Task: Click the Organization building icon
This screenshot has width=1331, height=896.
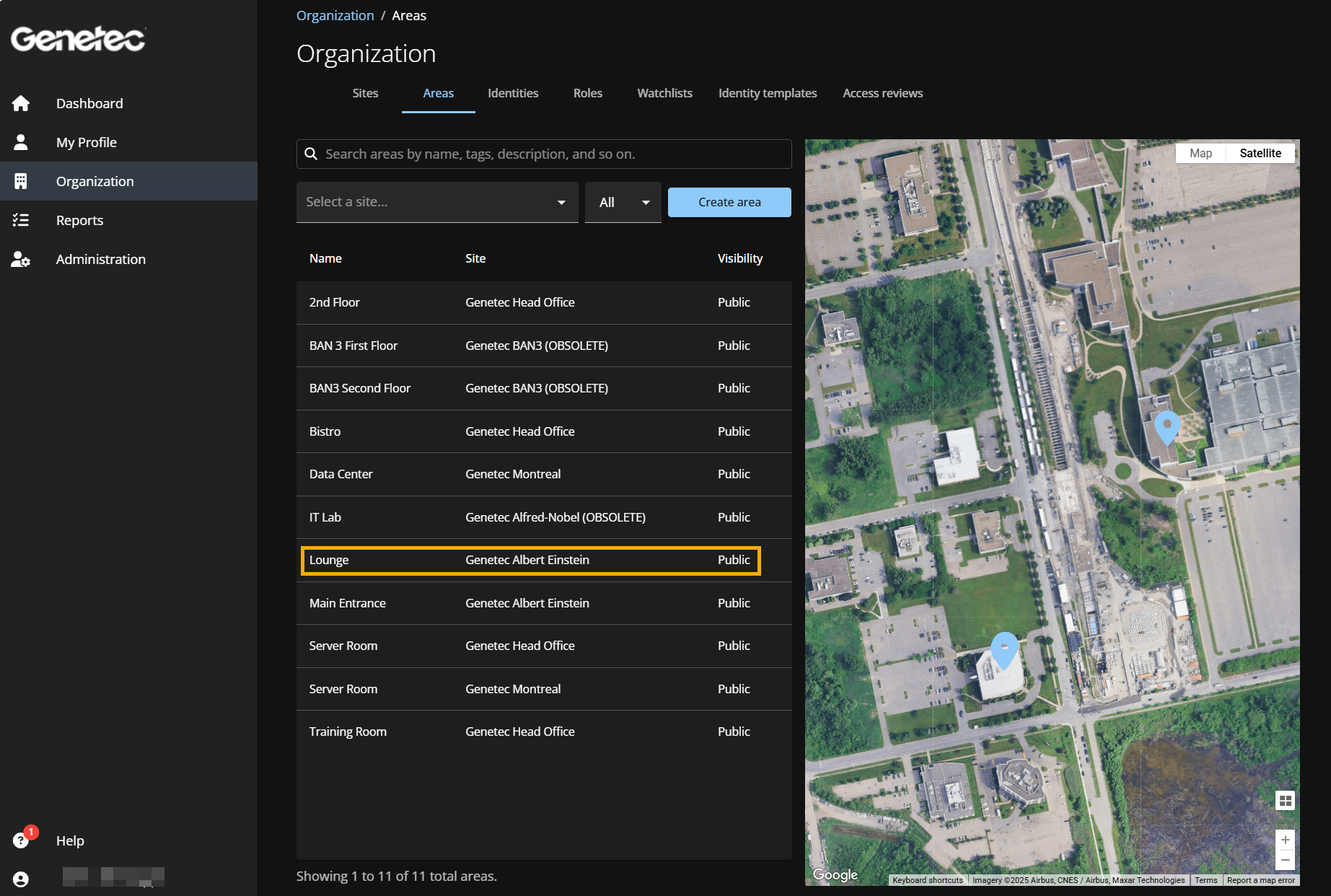Action: (x=21, y=181)
